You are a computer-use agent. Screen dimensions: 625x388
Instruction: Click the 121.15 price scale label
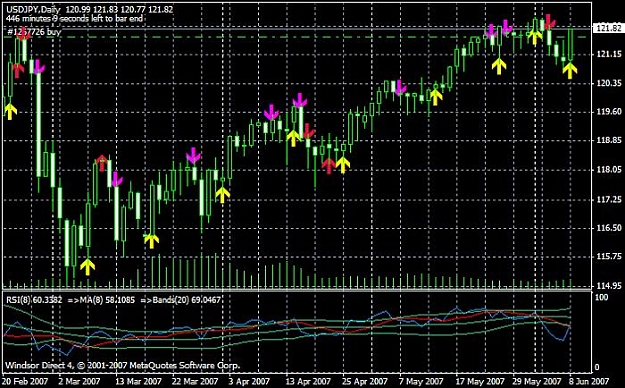pyautogui.click(x=608, y=54)
